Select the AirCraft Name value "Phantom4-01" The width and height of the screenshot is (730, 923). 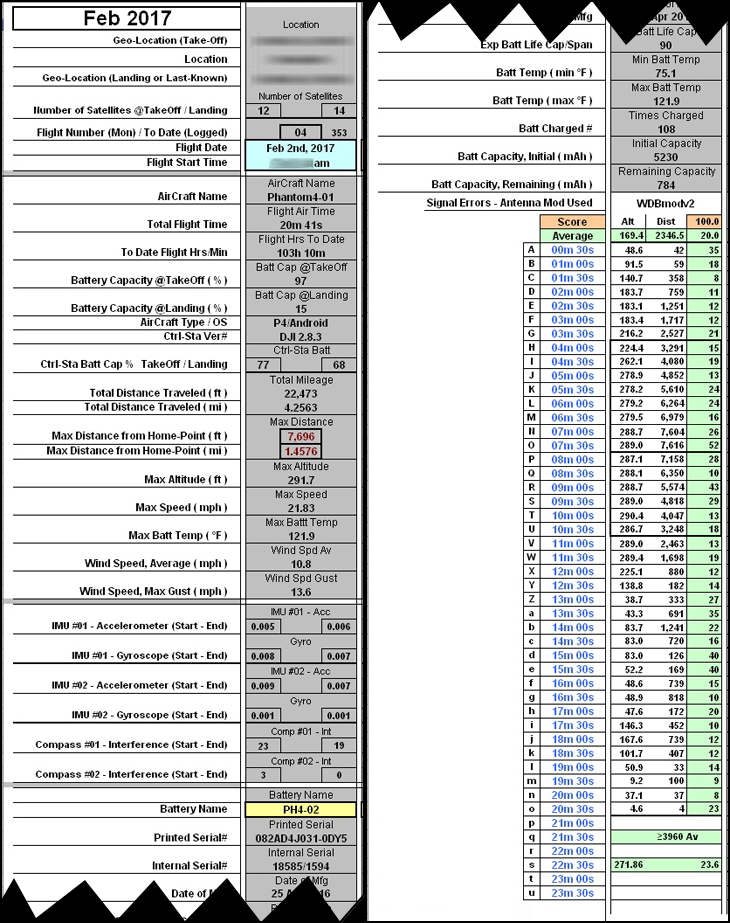pos(301,197)
